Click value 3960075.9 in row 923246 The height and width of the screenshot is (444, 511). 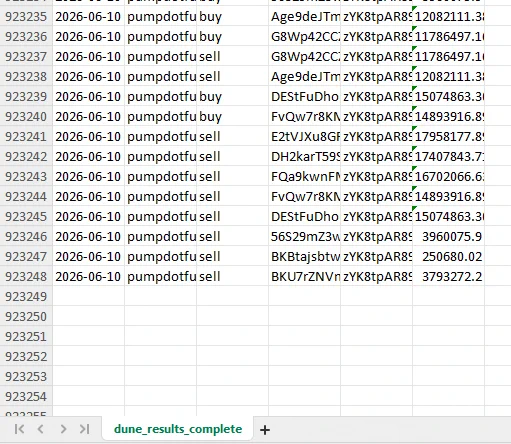[448, 236]
